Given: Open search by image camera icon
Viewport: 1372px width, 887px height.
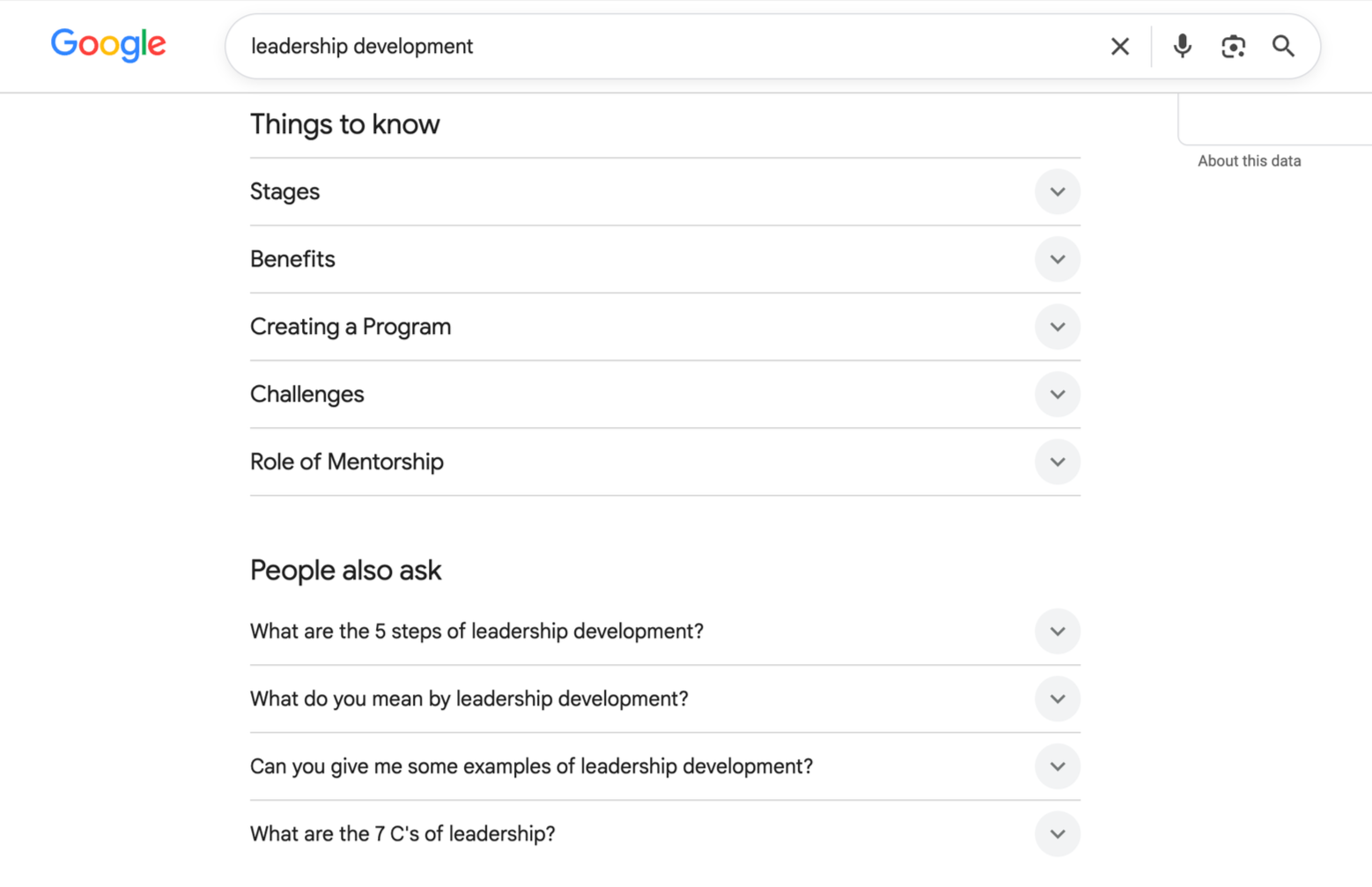Looking at the screenshot, I should click(x=1233, y=47).
